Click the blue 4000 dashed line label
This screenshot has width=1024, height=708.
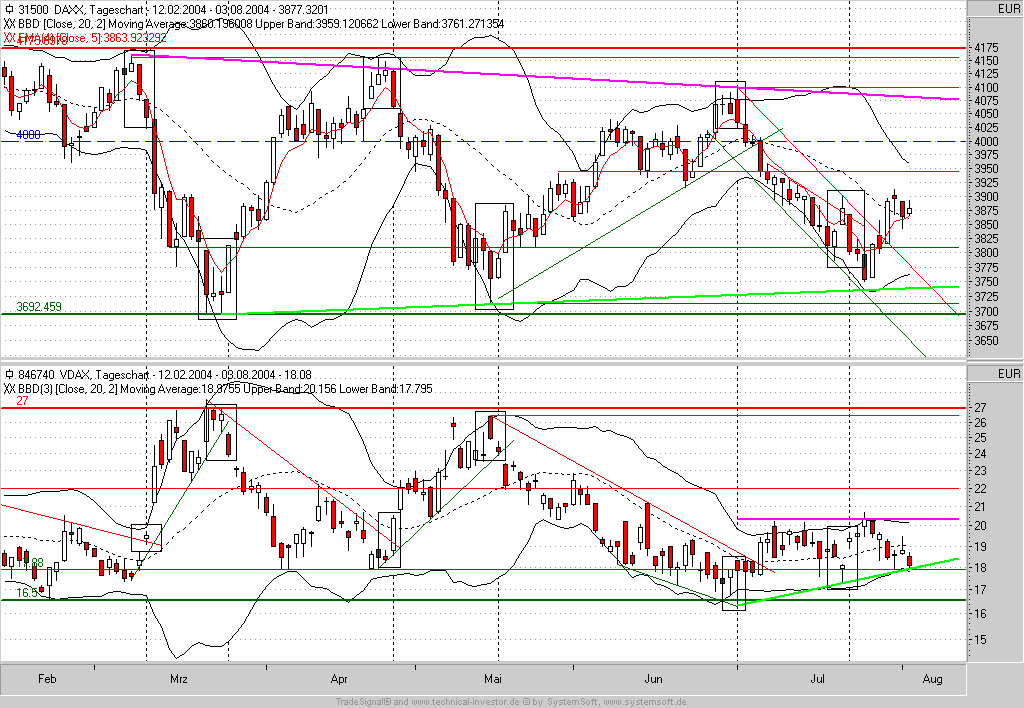click(28, 135)
